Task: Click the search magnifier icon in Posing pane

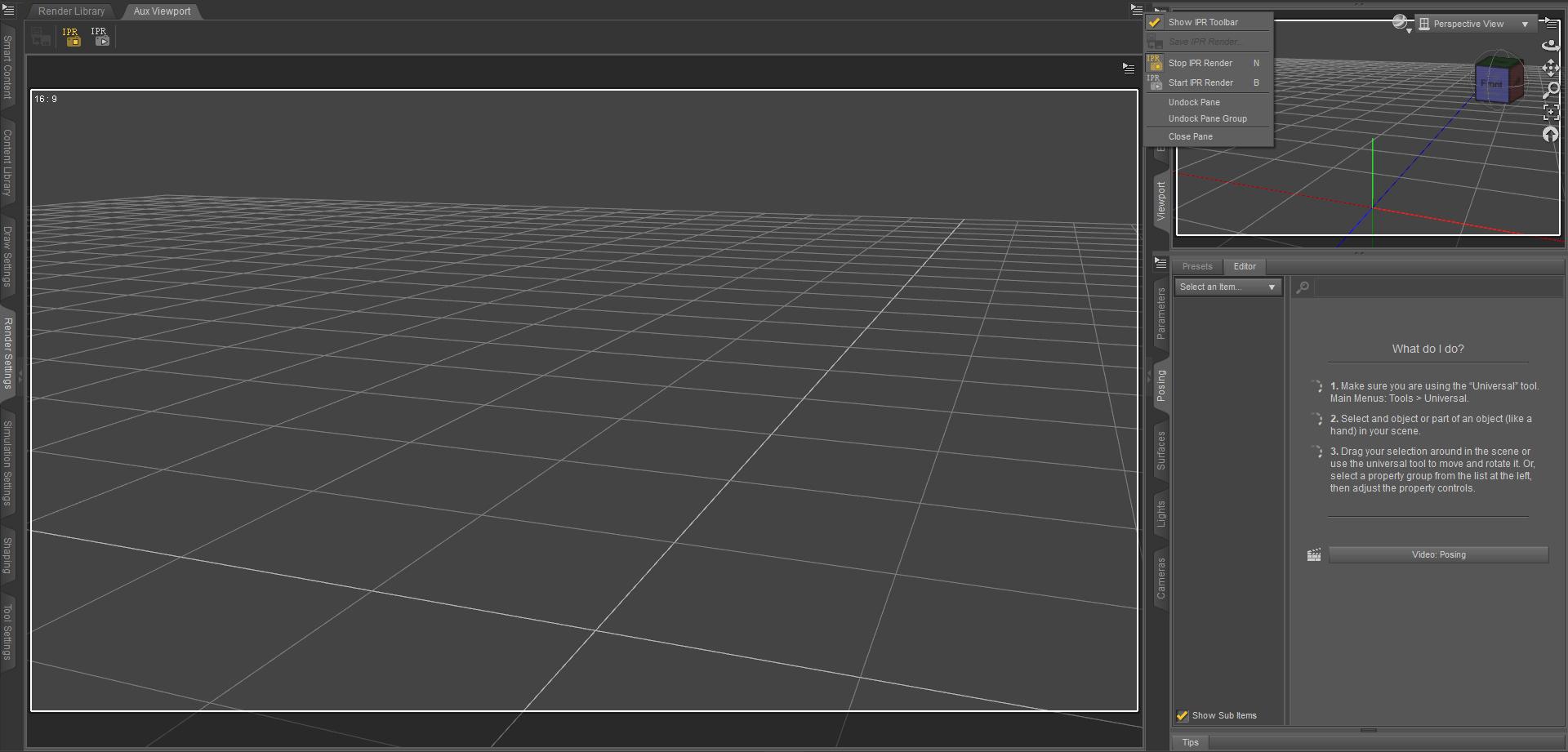Action: pyautogui.click(x=1303, y=287)
